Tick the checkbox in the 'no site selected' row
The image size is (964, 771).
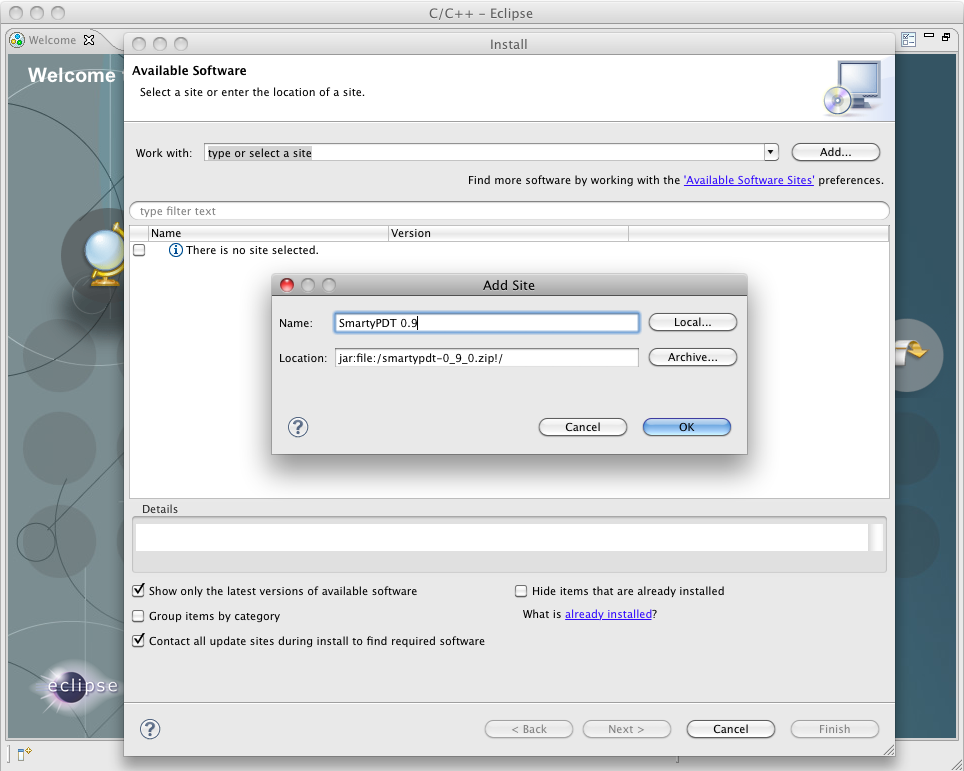coord(140,250)
